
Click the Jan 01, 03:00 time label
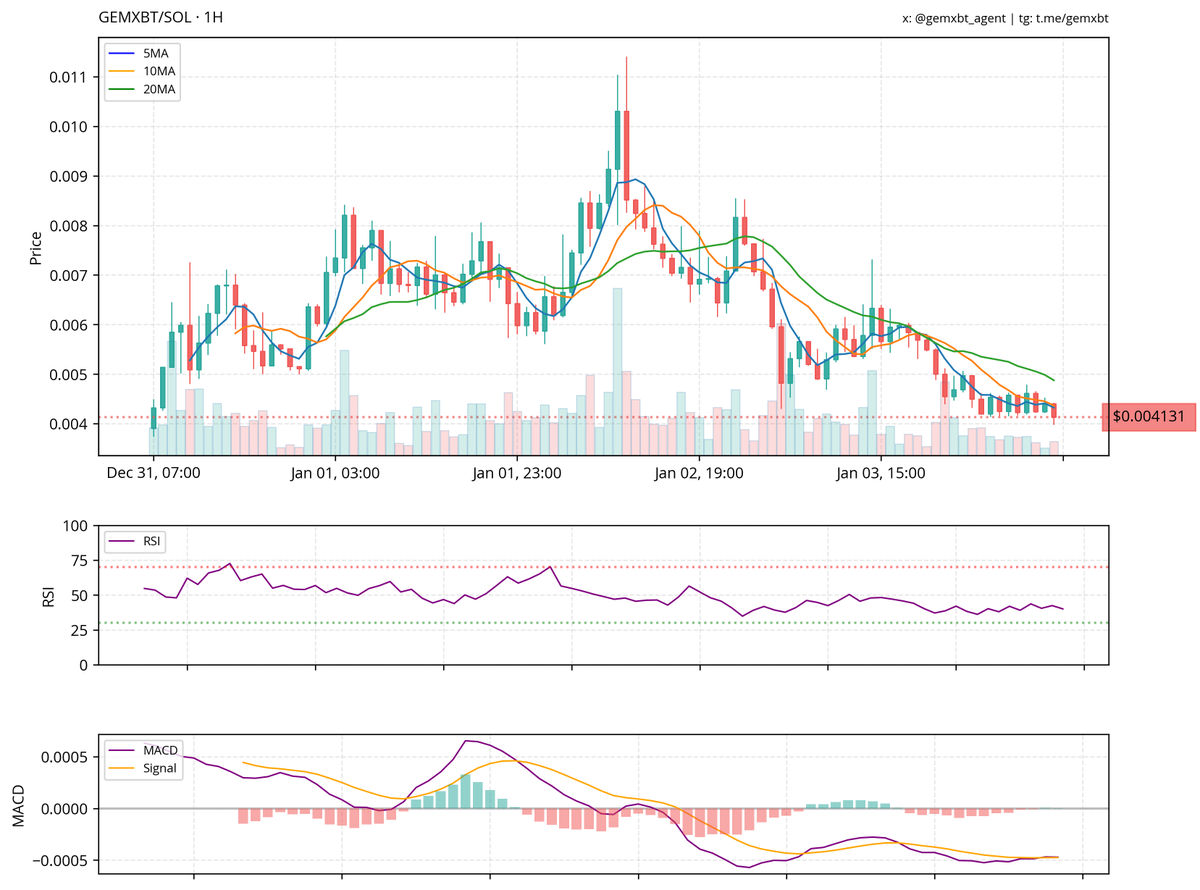coord(335,473)
